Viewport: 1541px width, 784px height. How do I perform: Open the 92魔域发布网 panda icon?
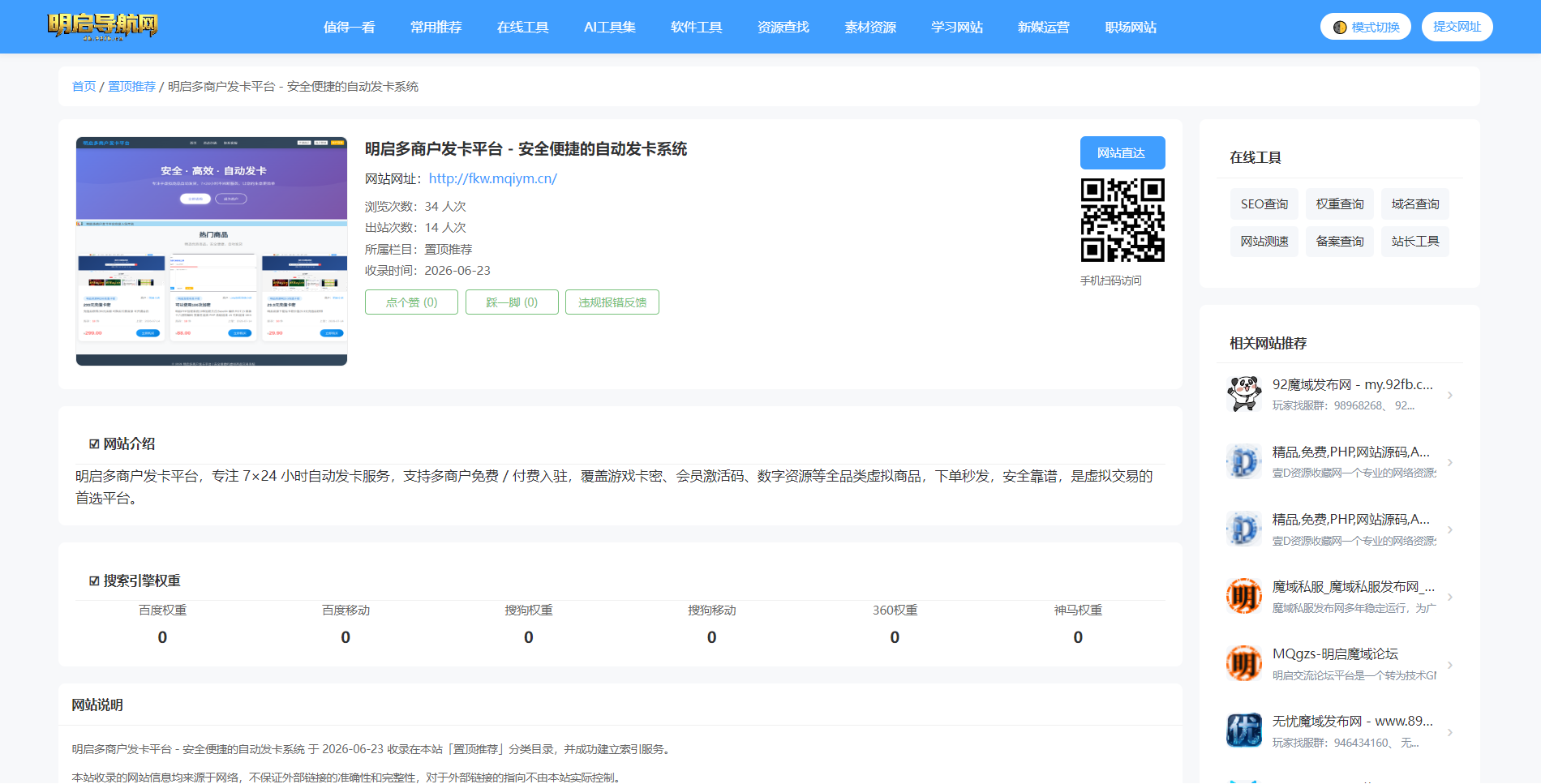[1244, 394]
